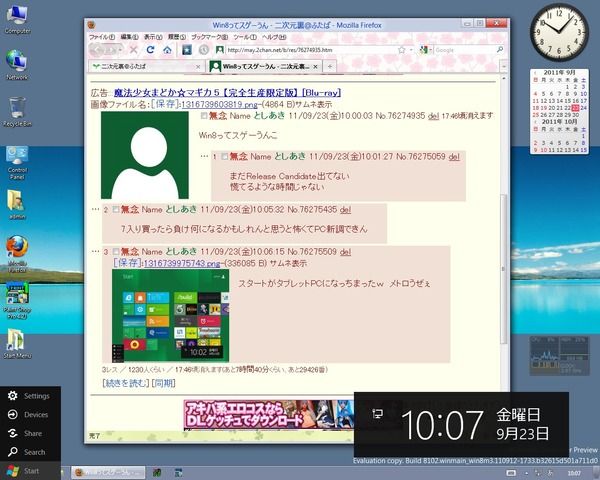The height and width of the screenshot is (480, 600).
Task: Open the Computer desktop icon
Action: click(17, 20)
